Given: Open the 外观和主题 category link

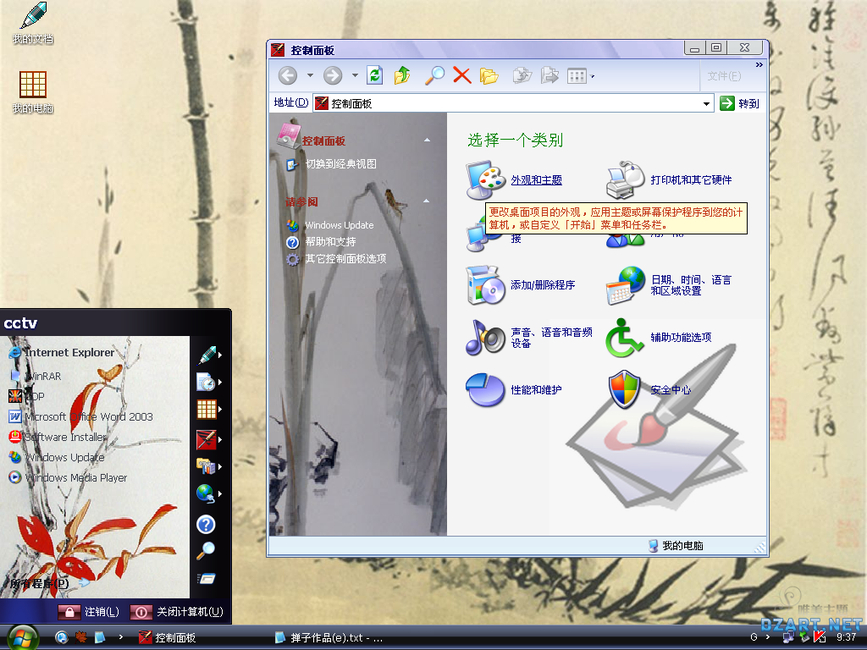Looking at the screenshot, I should pos(536,180).
